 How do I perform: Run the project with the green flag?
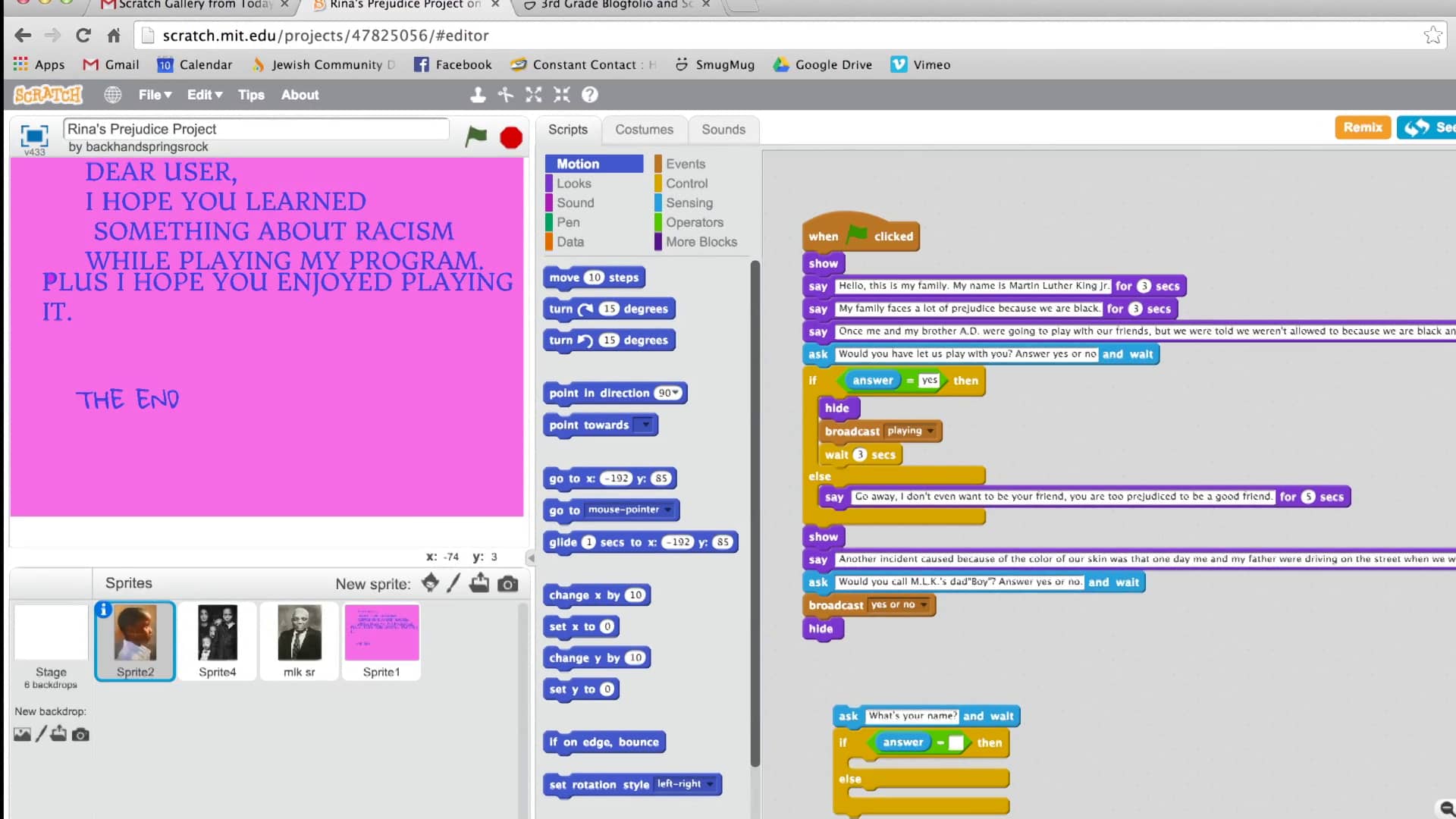click(x=476, y=136)
